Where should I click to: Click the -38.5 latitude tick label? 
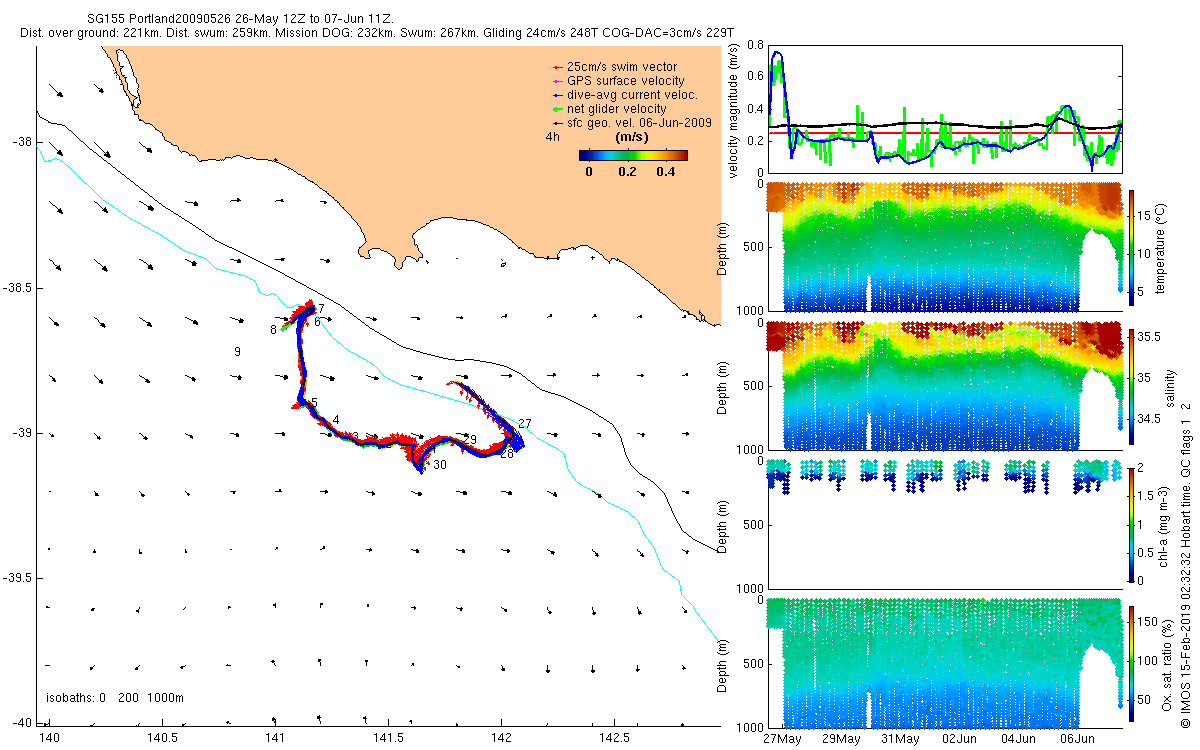16,287
